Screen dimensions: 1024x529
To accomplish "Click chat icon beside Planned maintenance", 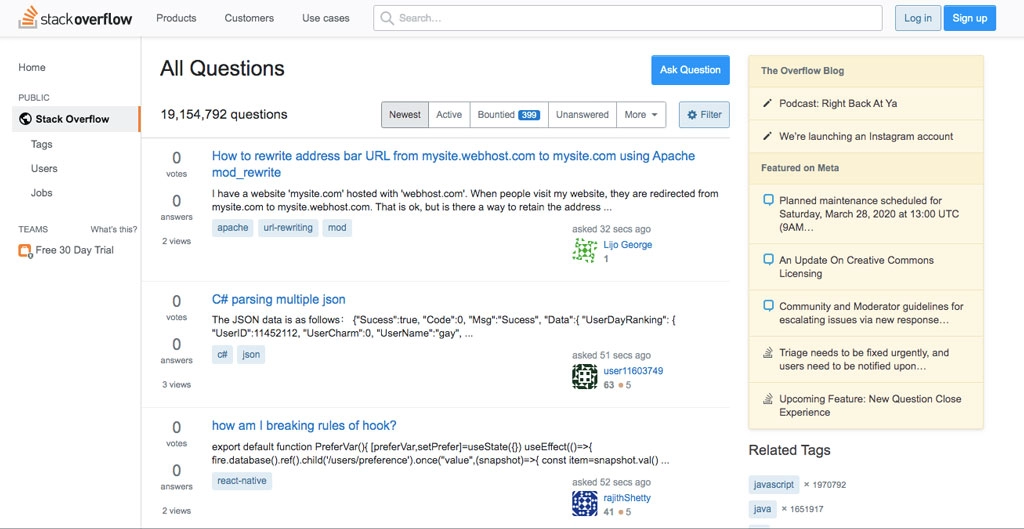I will [x=769, y=200].
